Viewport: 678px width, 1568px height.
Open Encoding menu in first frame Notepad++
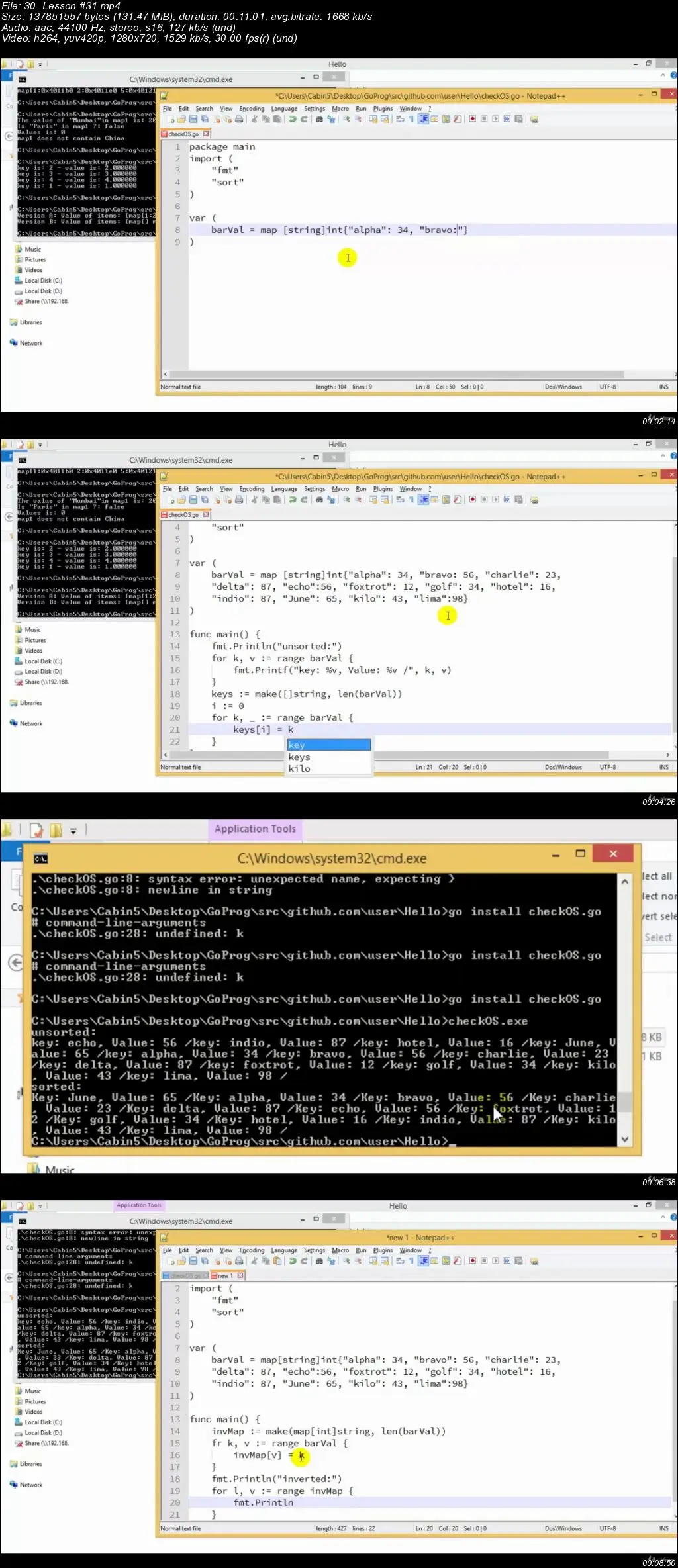(x=252, y=109)
